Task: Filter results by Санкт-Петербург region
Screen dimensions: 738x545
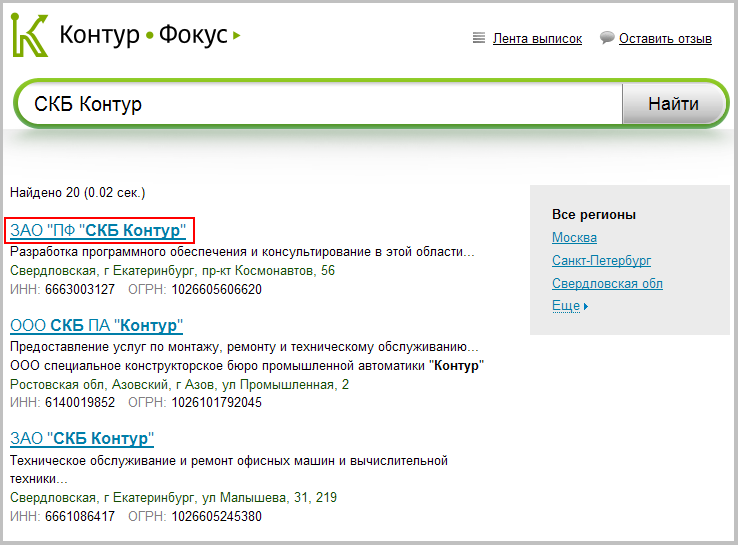Action: 602,261
